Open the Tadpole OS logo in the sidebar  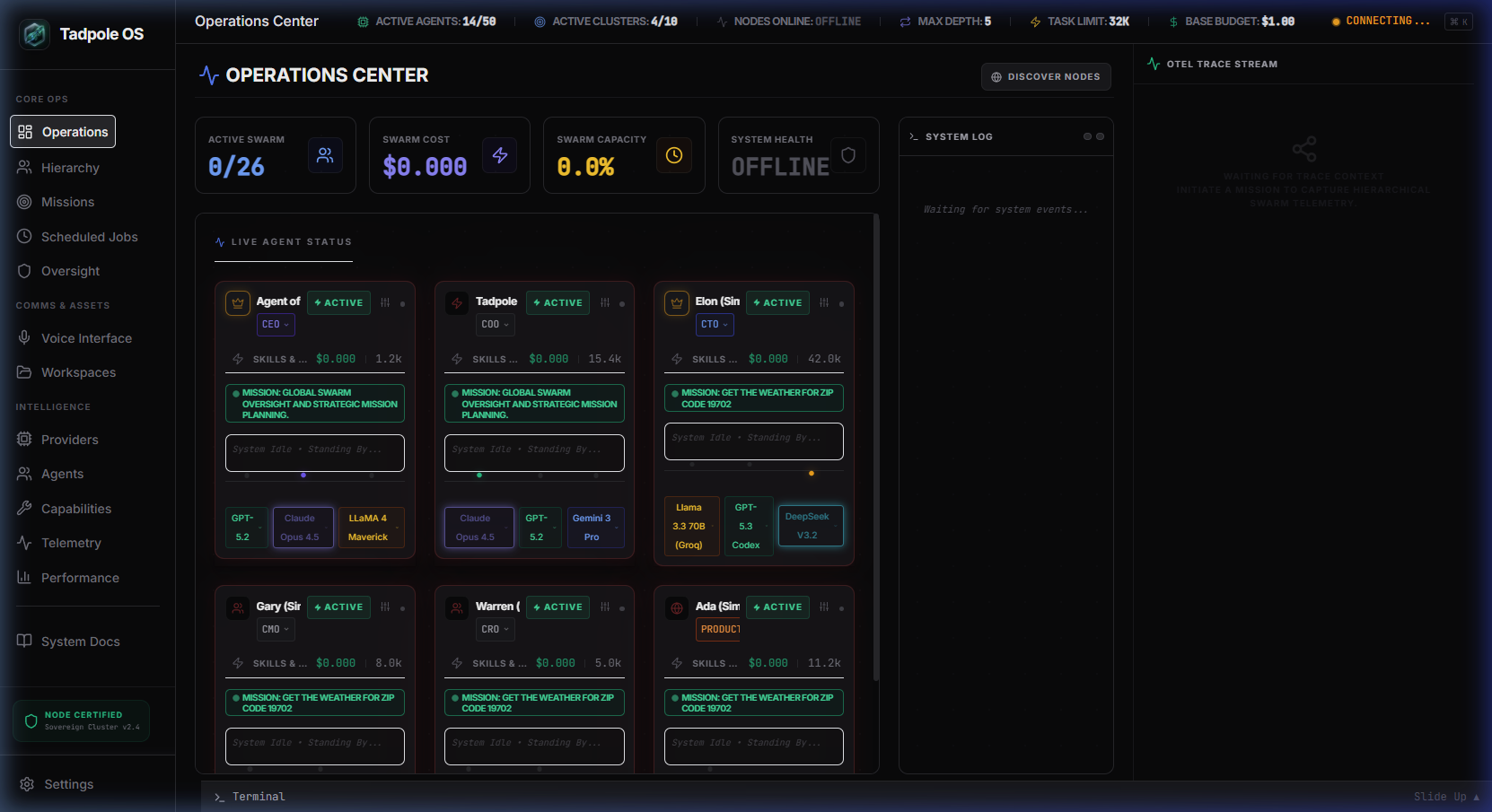tap(33, 33)
